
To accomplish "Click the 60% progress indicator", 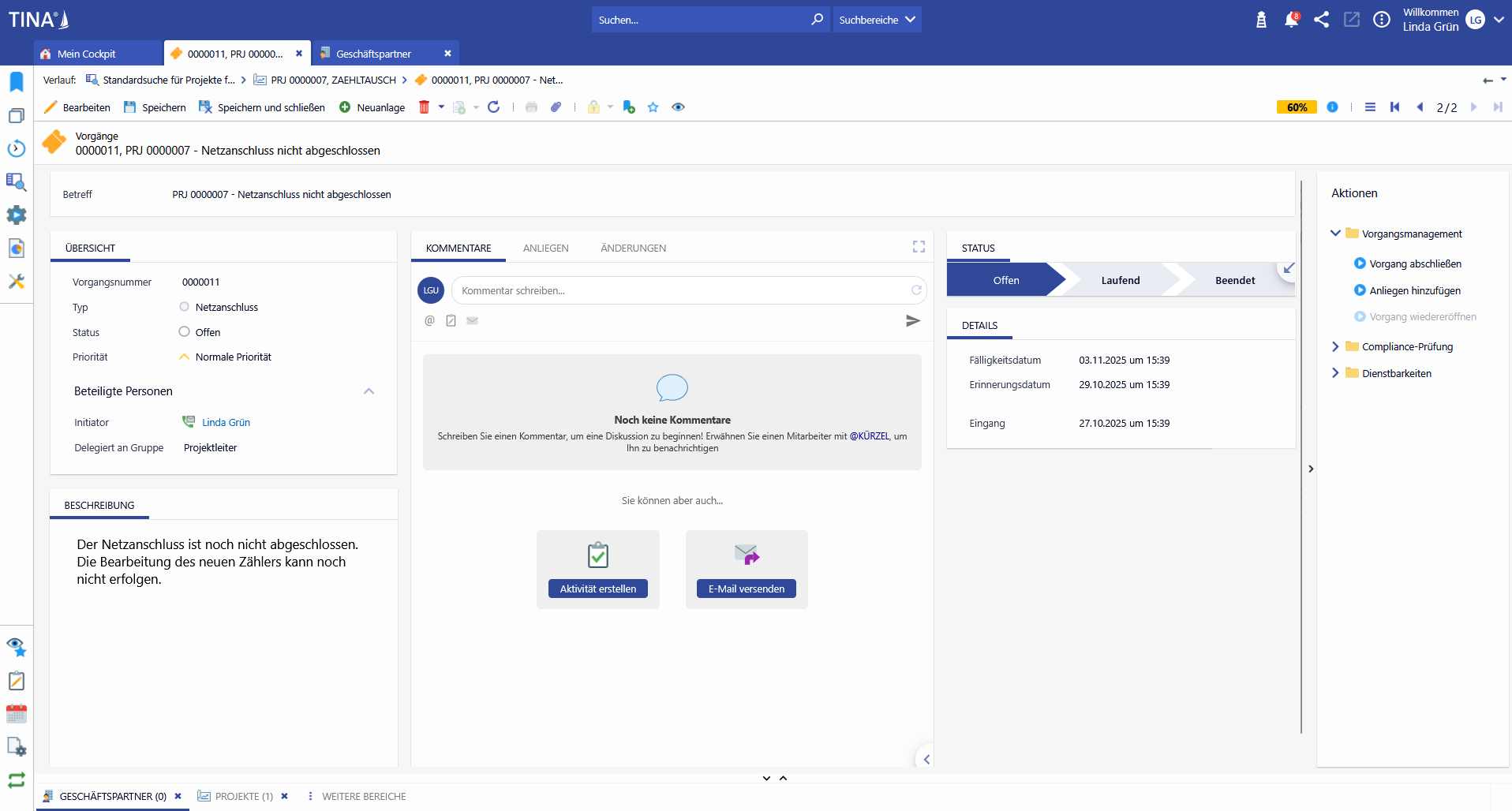I will pyautogui.click(x=1297, y=107).
